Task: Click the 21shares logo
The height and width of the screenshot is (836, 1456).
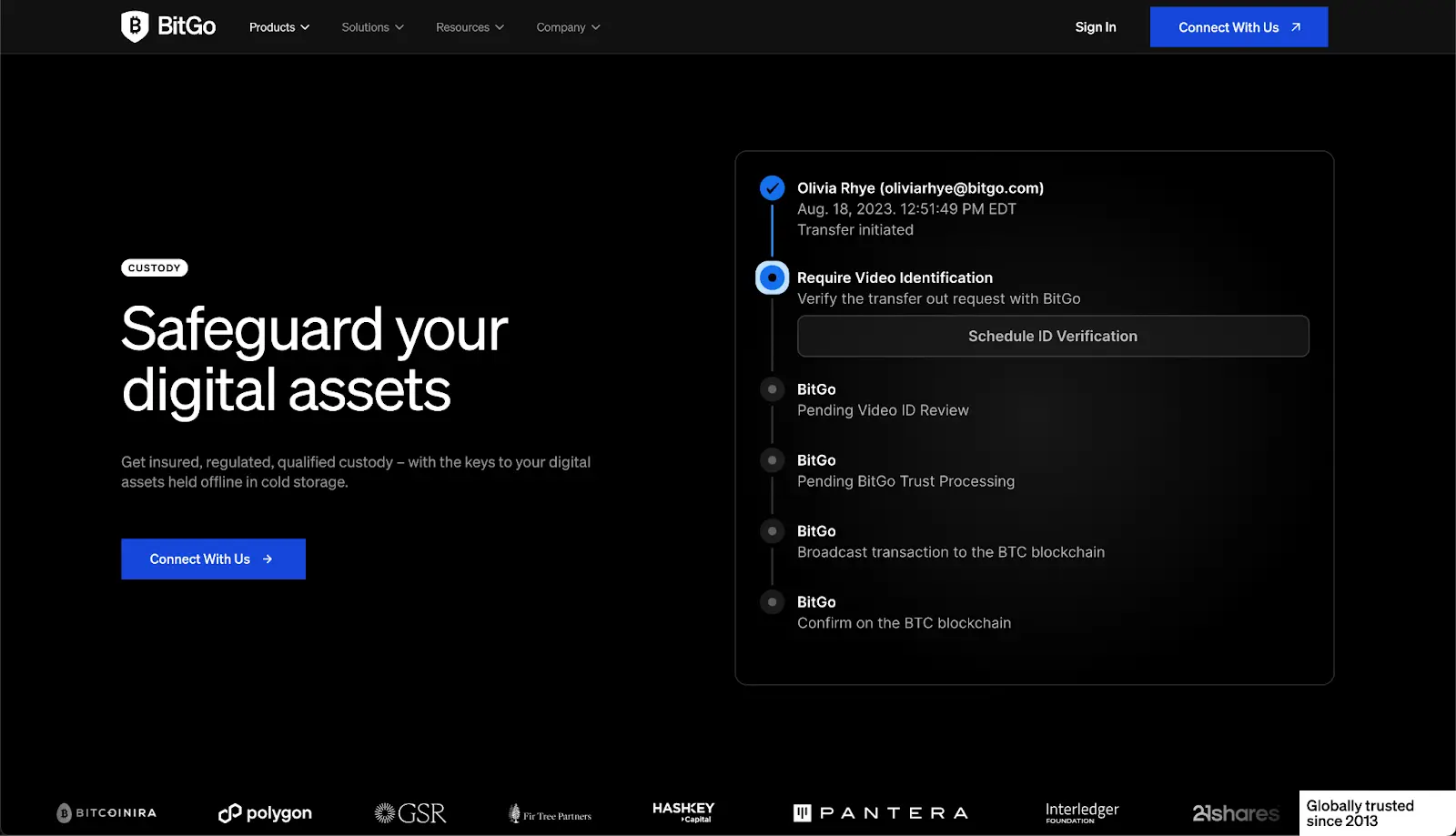Action: click(1236, 813)
